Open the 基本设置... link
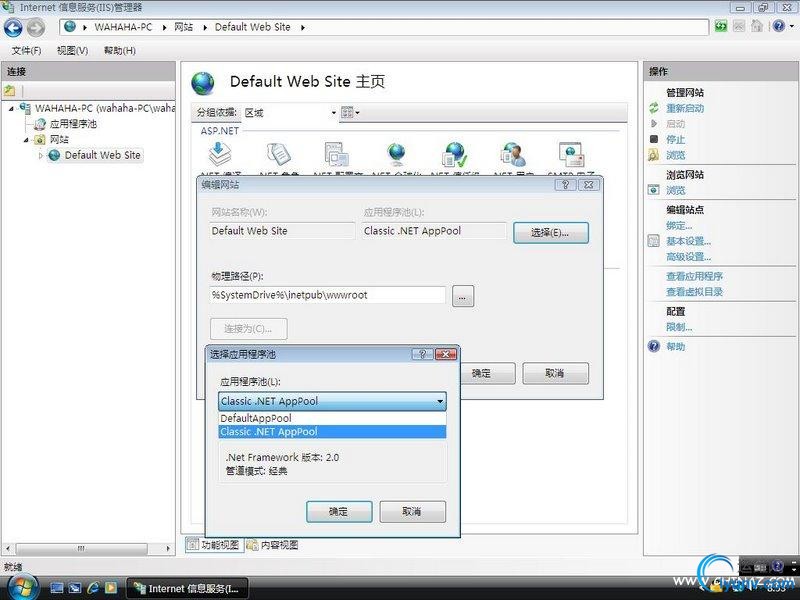 pyautogui.click(x=688, y=241)
